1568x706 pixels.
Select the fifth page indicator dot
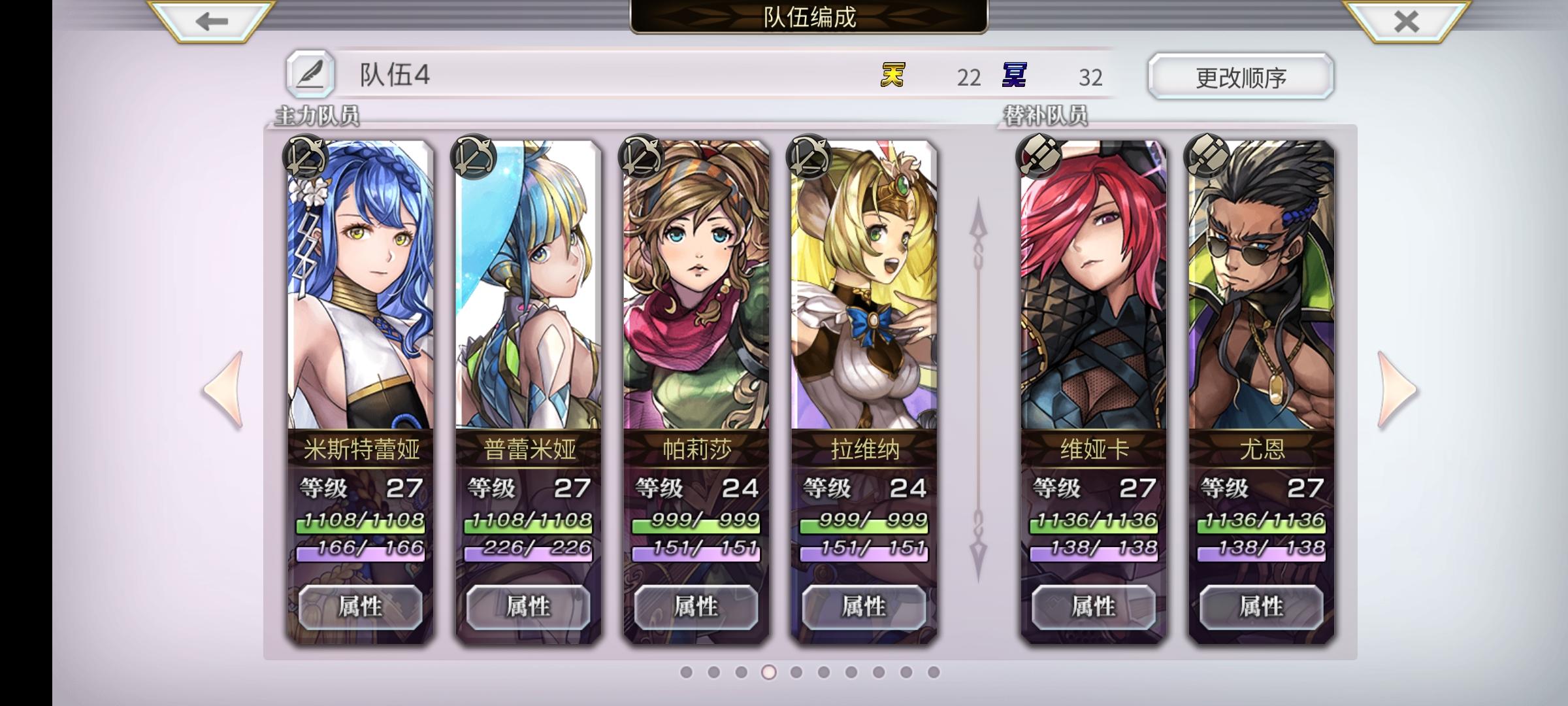click(796, 672)
